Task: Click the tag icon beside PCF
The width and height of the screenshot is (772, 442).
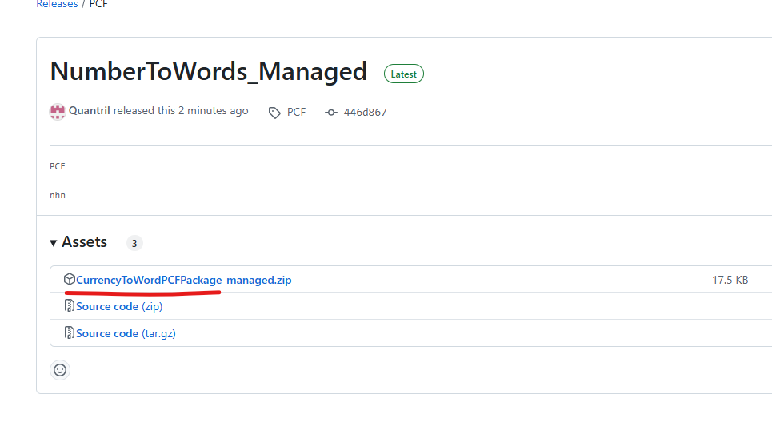Action: pos(274,112)
